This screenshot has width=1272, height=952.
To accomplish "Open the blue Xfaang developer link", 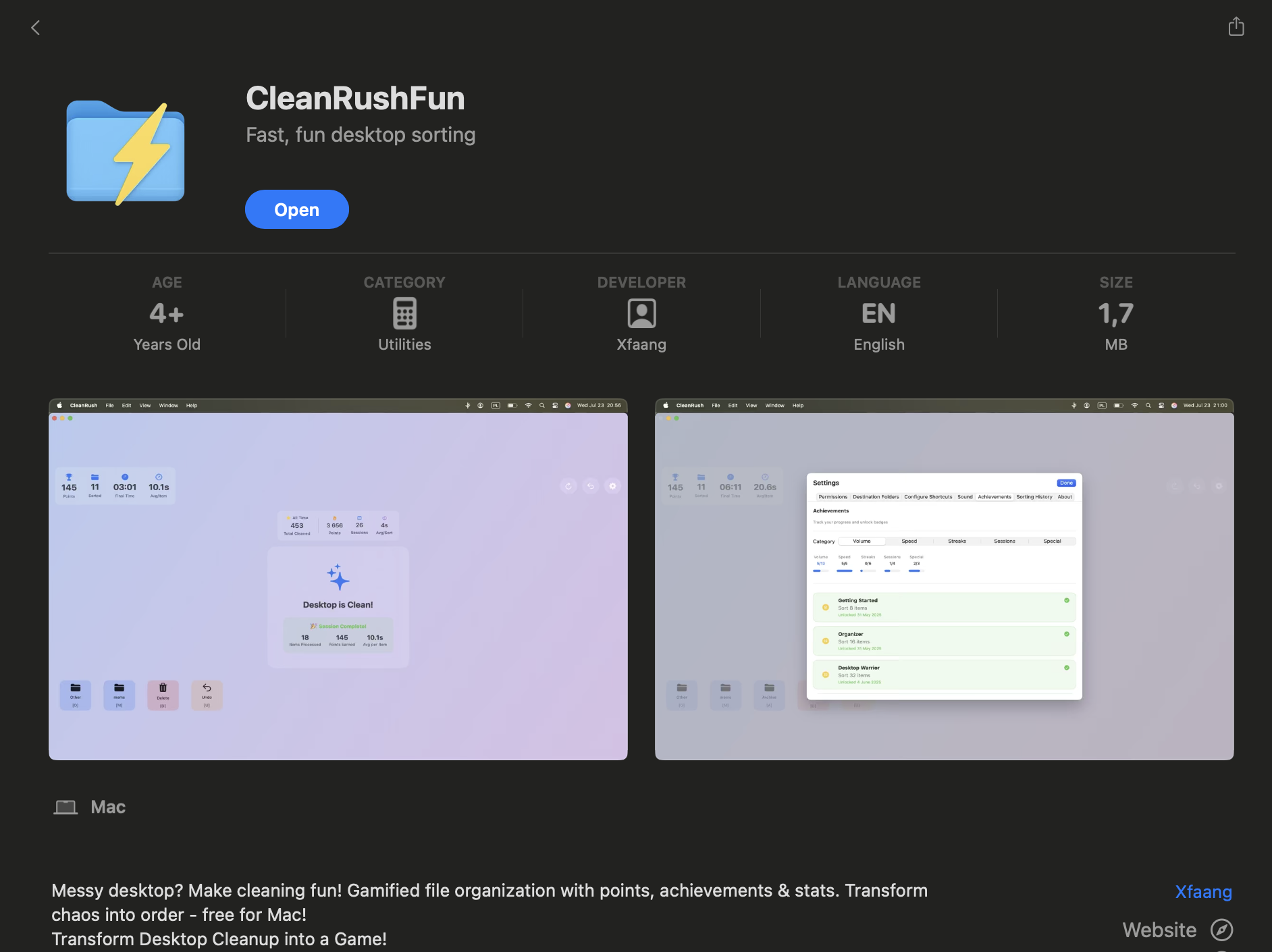I will coord(1203,892).
